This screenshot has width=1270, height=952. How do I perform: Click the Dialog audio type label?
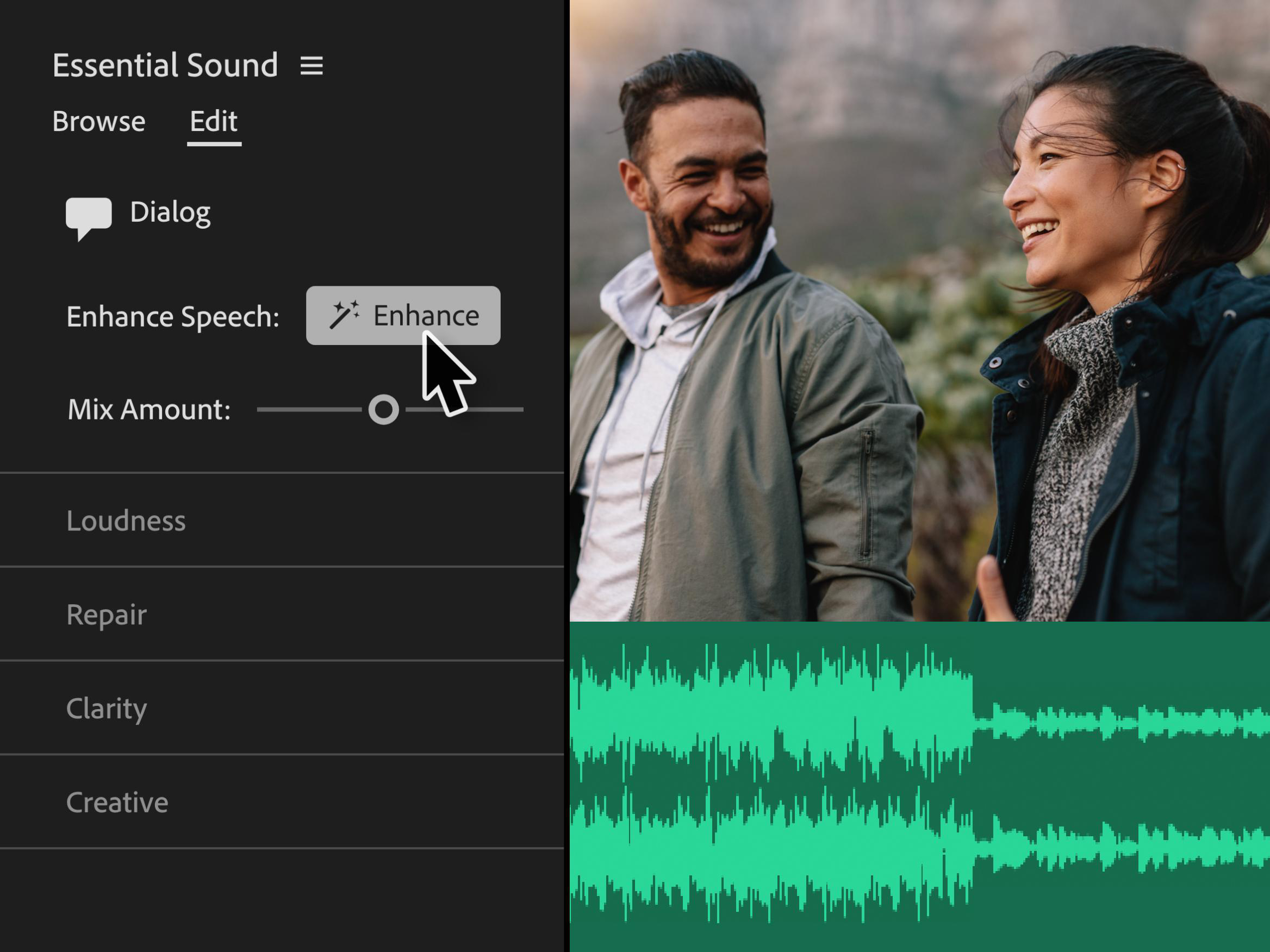[170, 213]
